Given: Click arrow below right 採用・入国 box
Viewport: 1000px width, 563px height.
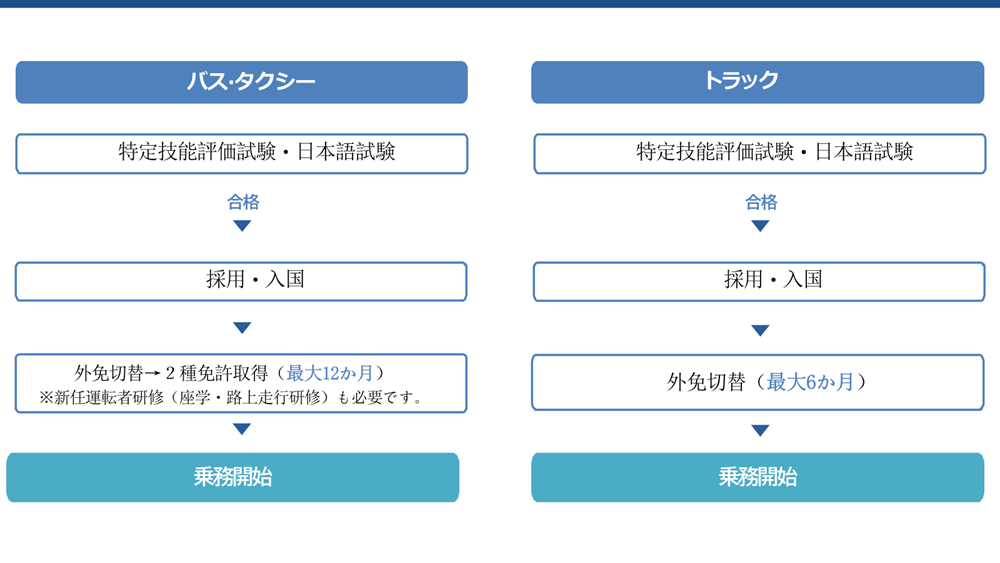Looking at the screenshot, I should (x=760, y=330).
